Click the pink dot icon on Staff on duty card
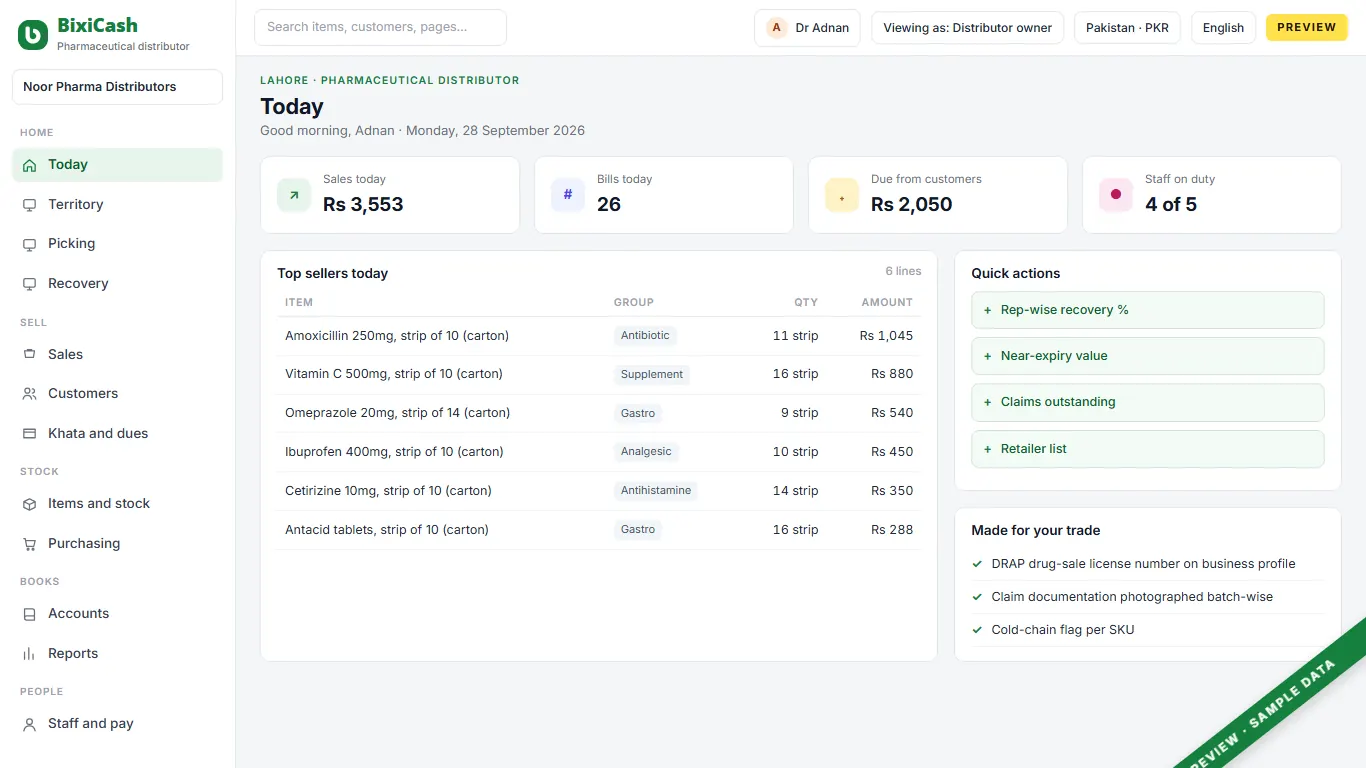The height and width of the screenshot is (768, 1366). click(1116, 195)
